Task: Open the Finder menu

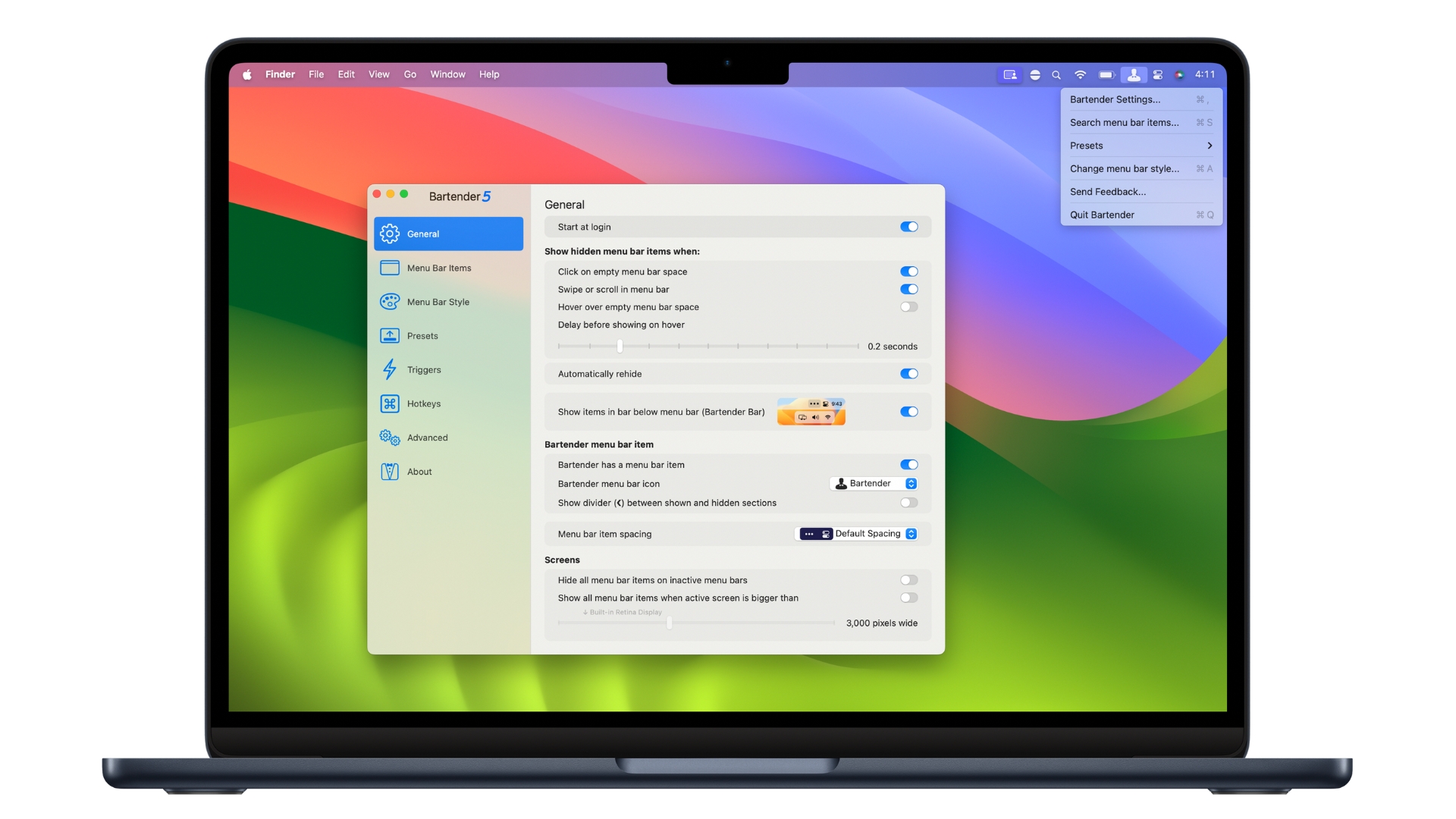Action: click(x=280, y=74)
